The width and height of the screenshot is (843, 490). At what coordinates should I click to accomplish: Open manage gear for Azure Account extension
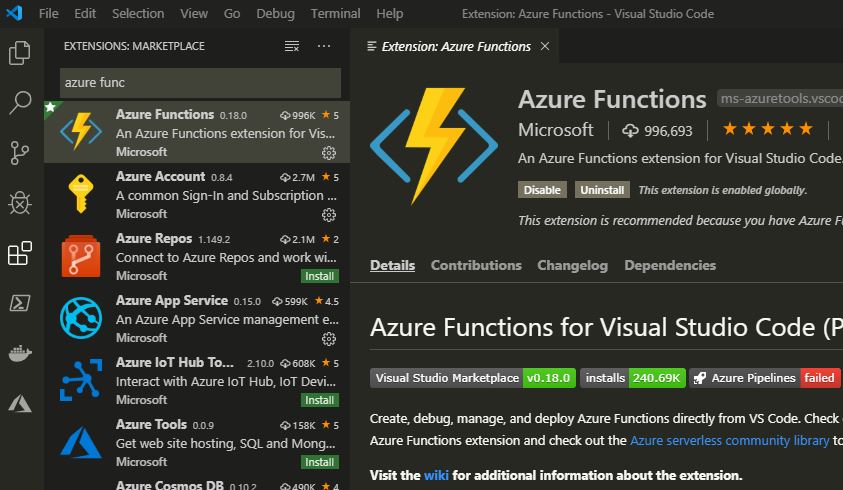tap(328, 215)
